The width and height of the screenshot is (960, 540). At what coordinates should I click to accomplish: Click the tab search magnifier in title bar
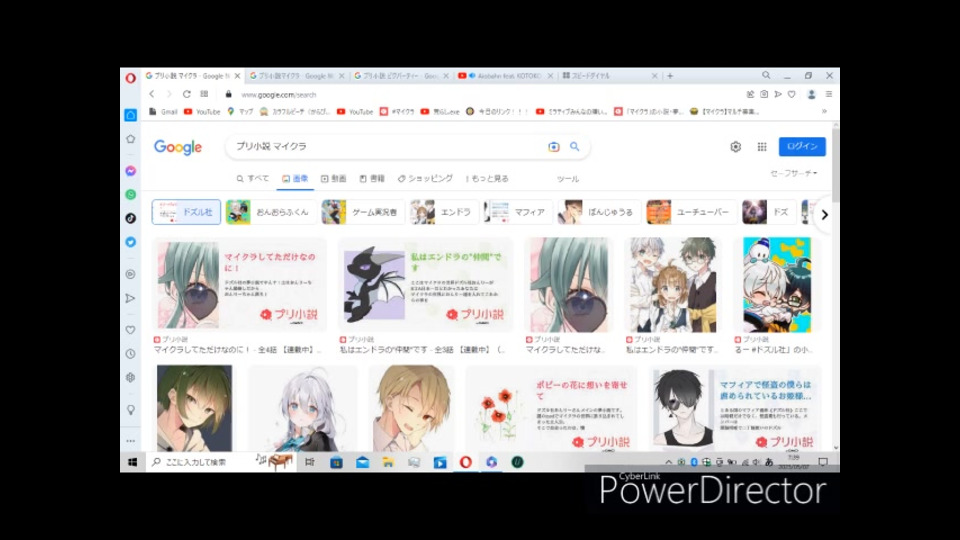point(766,75)
